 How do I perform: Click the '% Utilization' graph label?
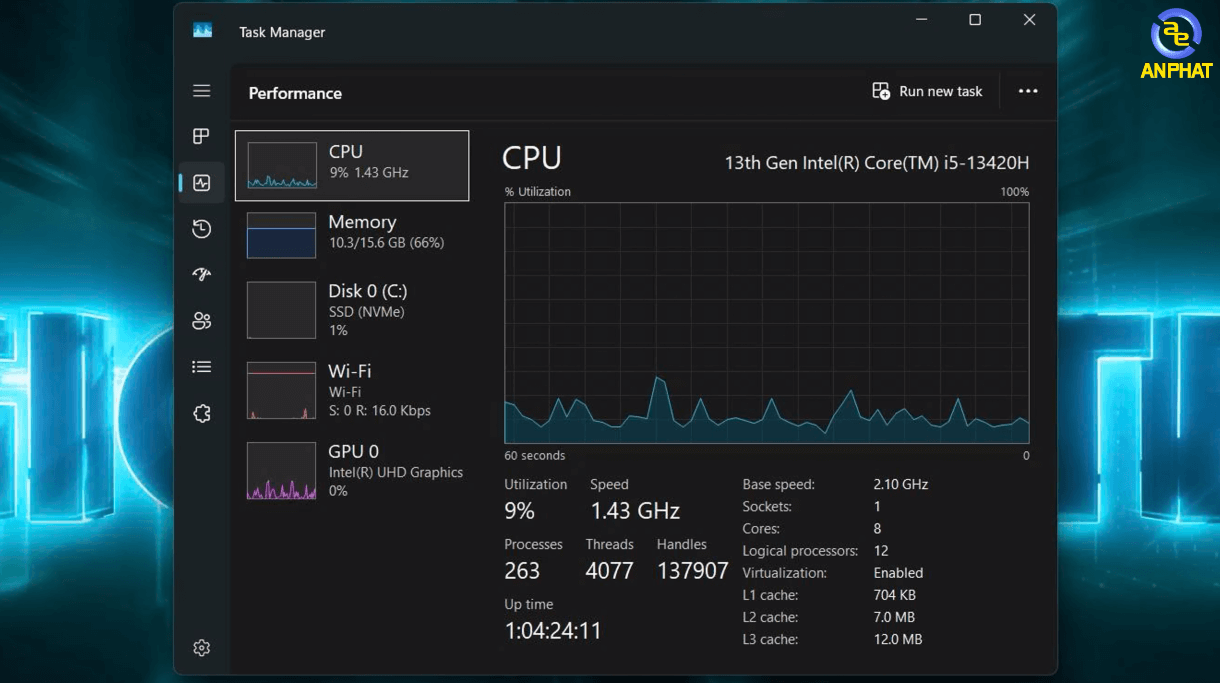point(538,191)
